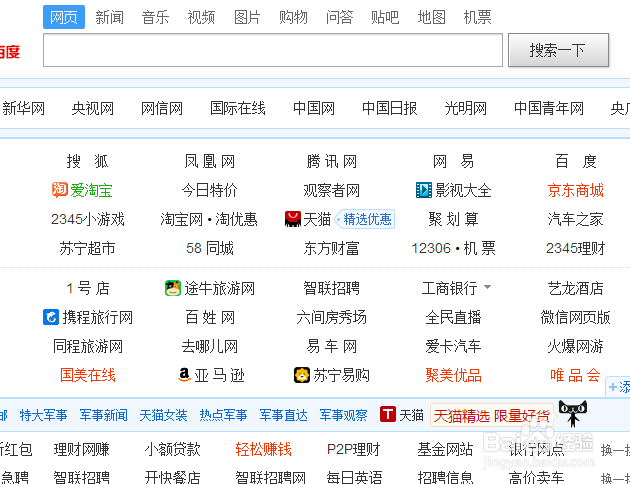Open the red 国美在线 link
Image resolution: width=630 pixels, height=484 pixels.
[x=88, y=375]
